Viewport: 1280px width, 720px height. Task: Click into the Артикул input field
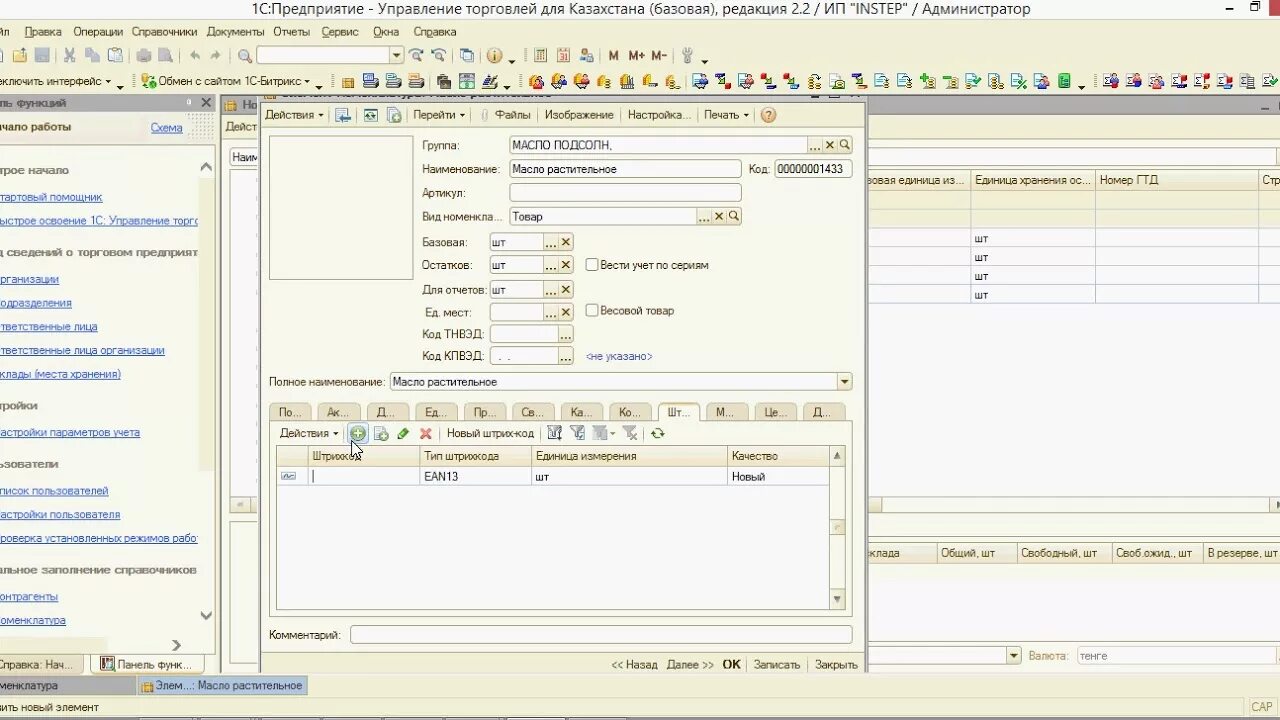pyautogui.click(x=625, y=192)
